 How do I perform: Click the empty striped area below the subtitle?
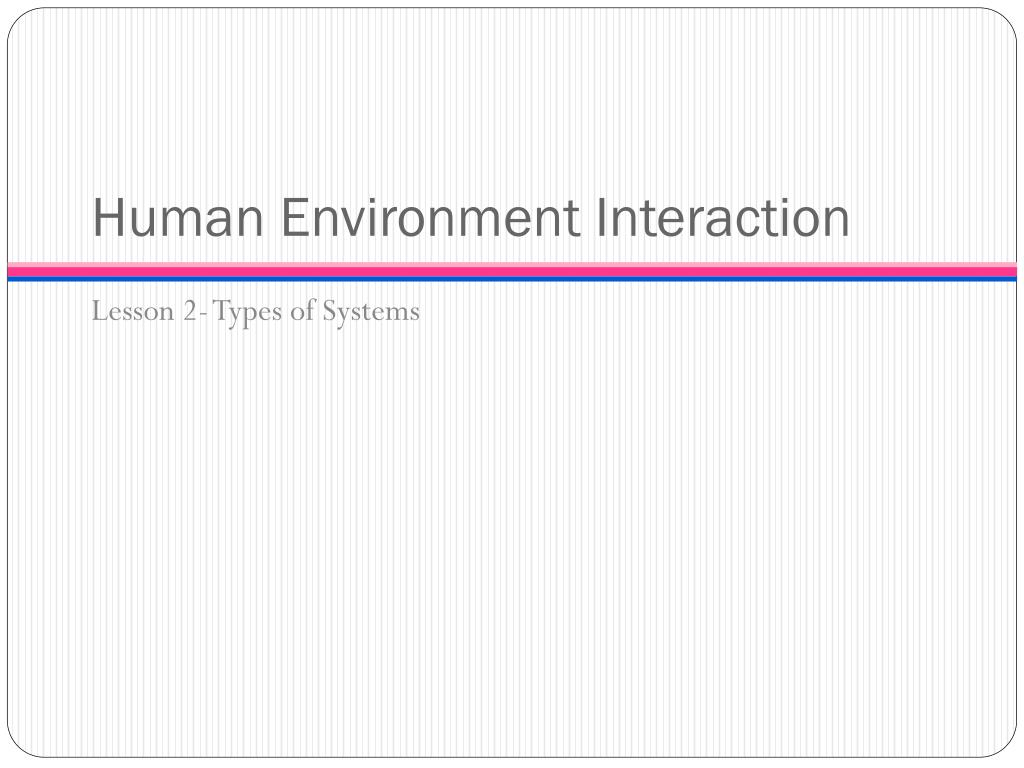(512, 536)
